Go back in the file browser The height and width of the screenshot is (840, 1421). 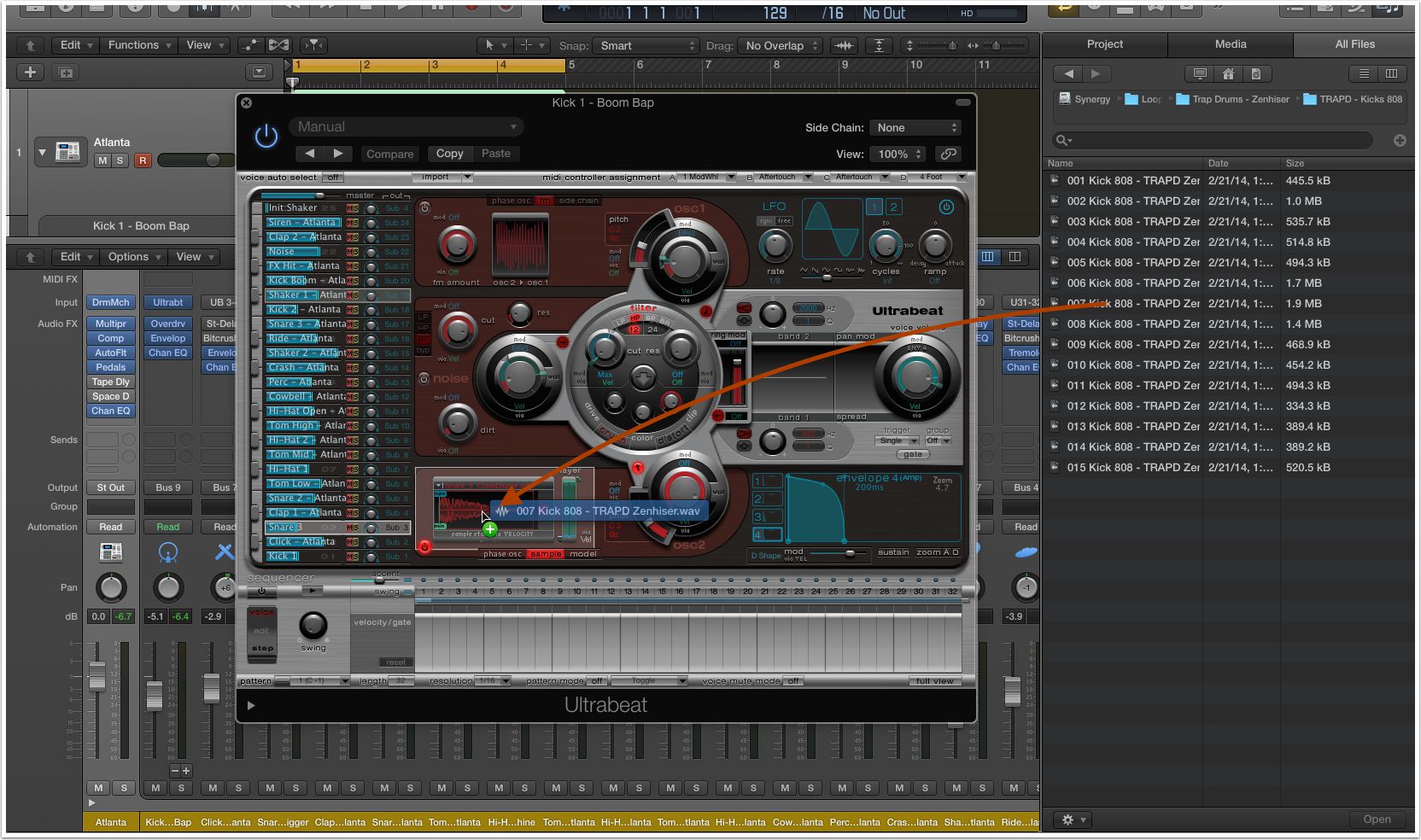[1068, 74]
